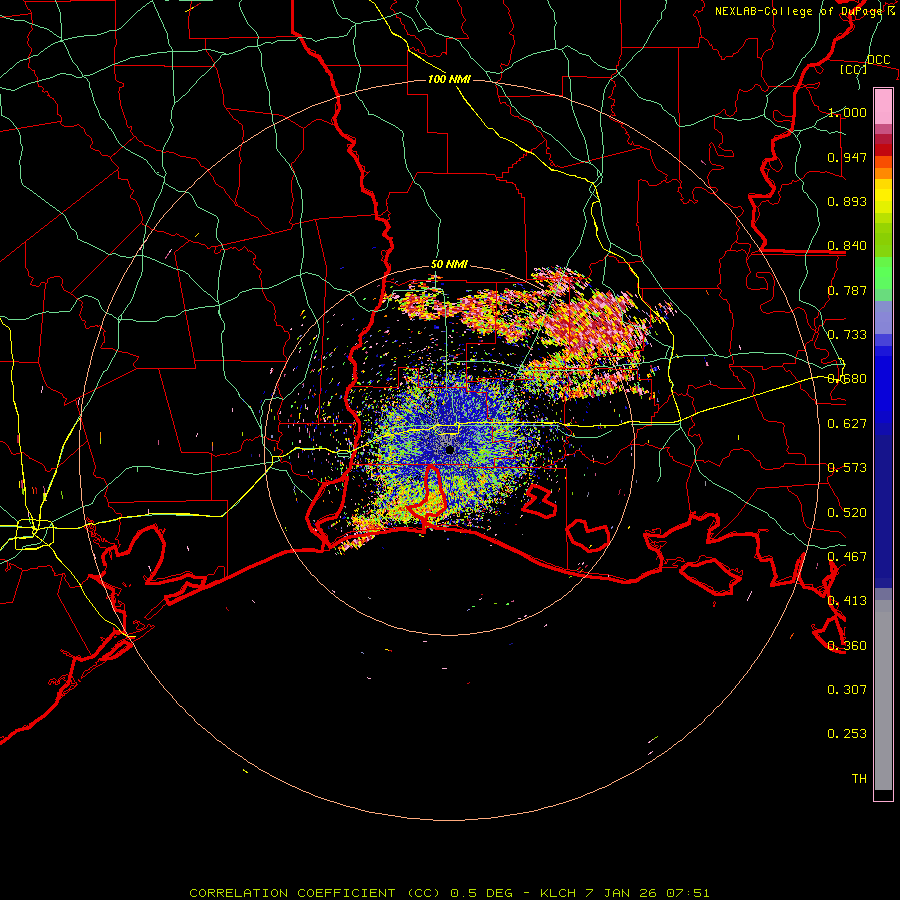Click the 0.520 value on color scale
This screenshot has width=900, height=900.
[847, 513]
